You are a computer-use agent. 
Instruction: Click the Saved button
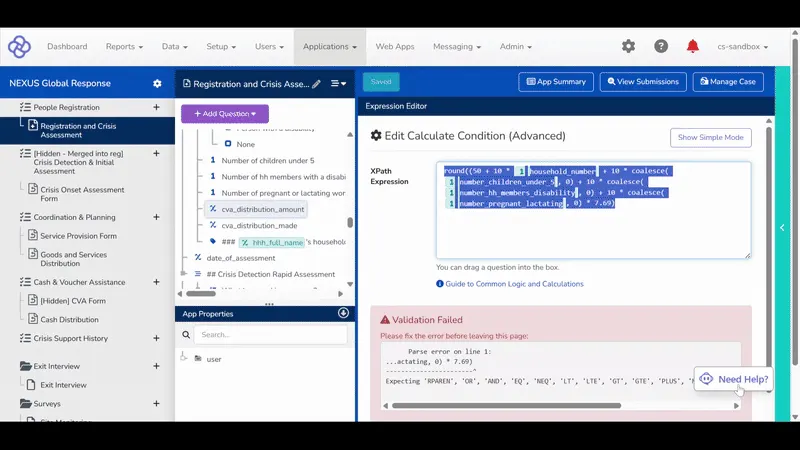(381, 82)
